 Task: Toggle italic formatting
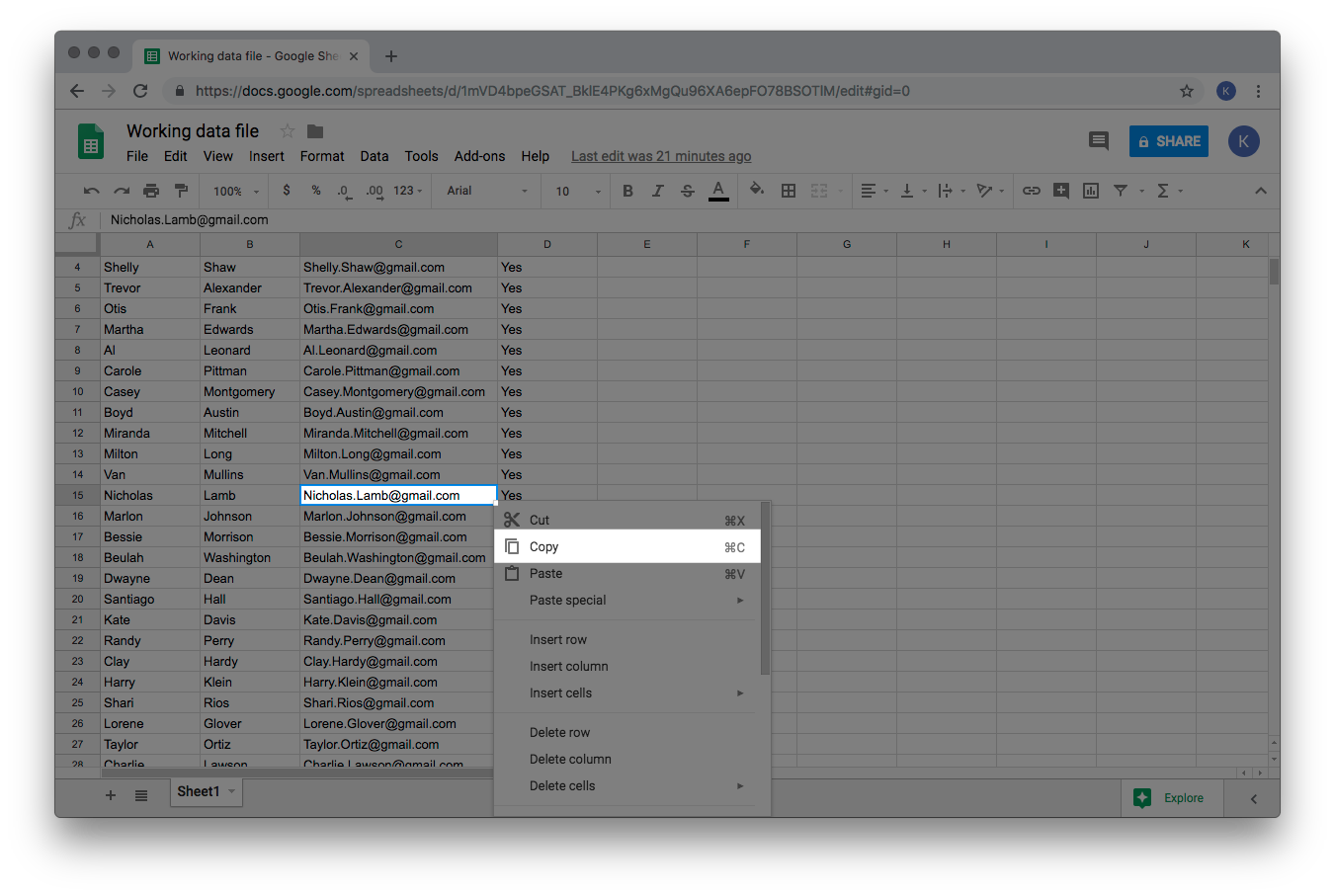(657, 191)
